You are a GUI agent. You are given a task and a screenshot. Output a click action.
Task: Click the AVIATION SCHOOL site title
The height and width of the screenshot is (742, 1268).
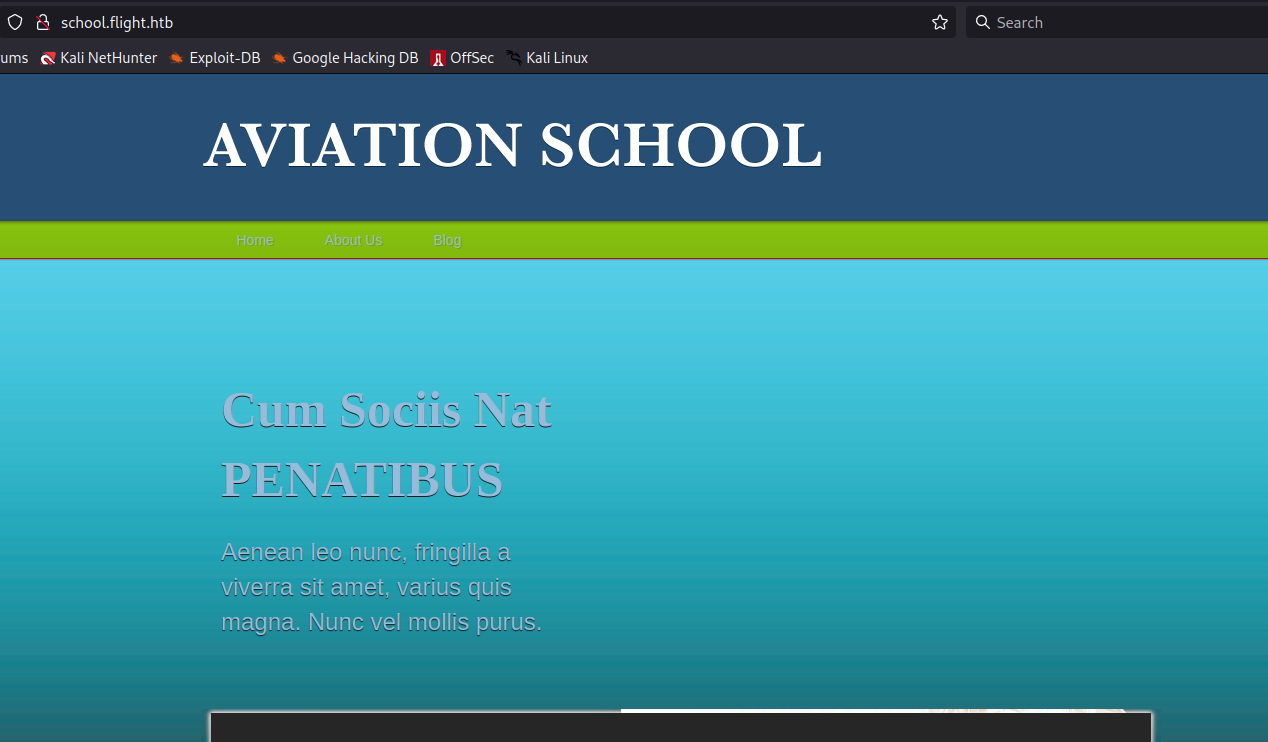[512, 146]
